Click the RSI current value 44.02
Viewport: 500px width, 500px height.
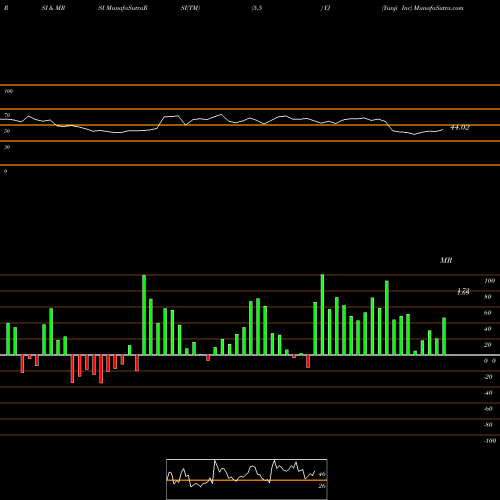coord(460,127)
